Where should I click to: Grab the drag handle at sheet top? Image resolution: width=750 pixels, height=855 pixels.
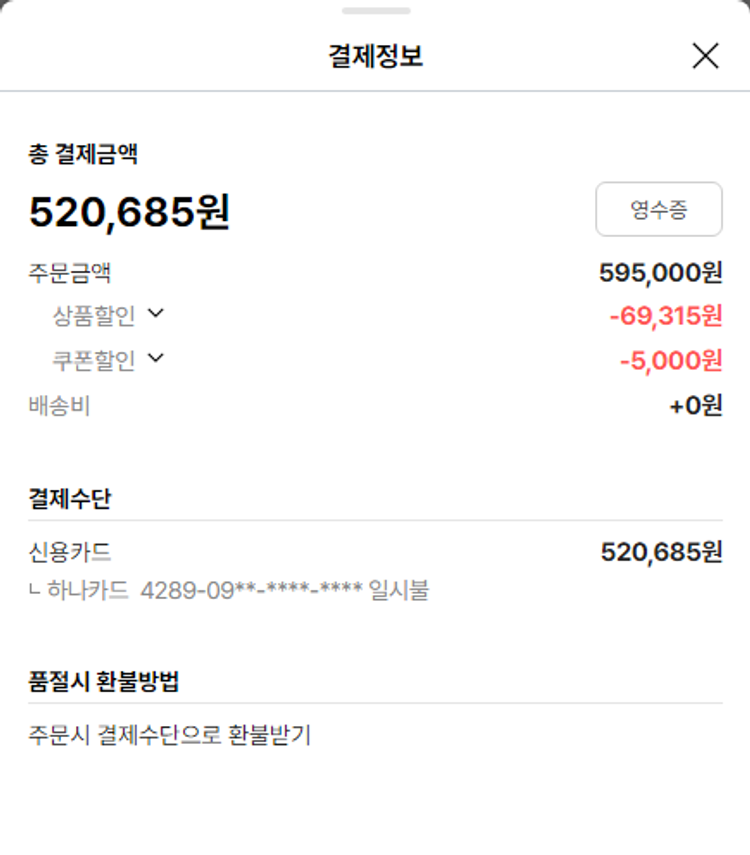click(375, 11)
